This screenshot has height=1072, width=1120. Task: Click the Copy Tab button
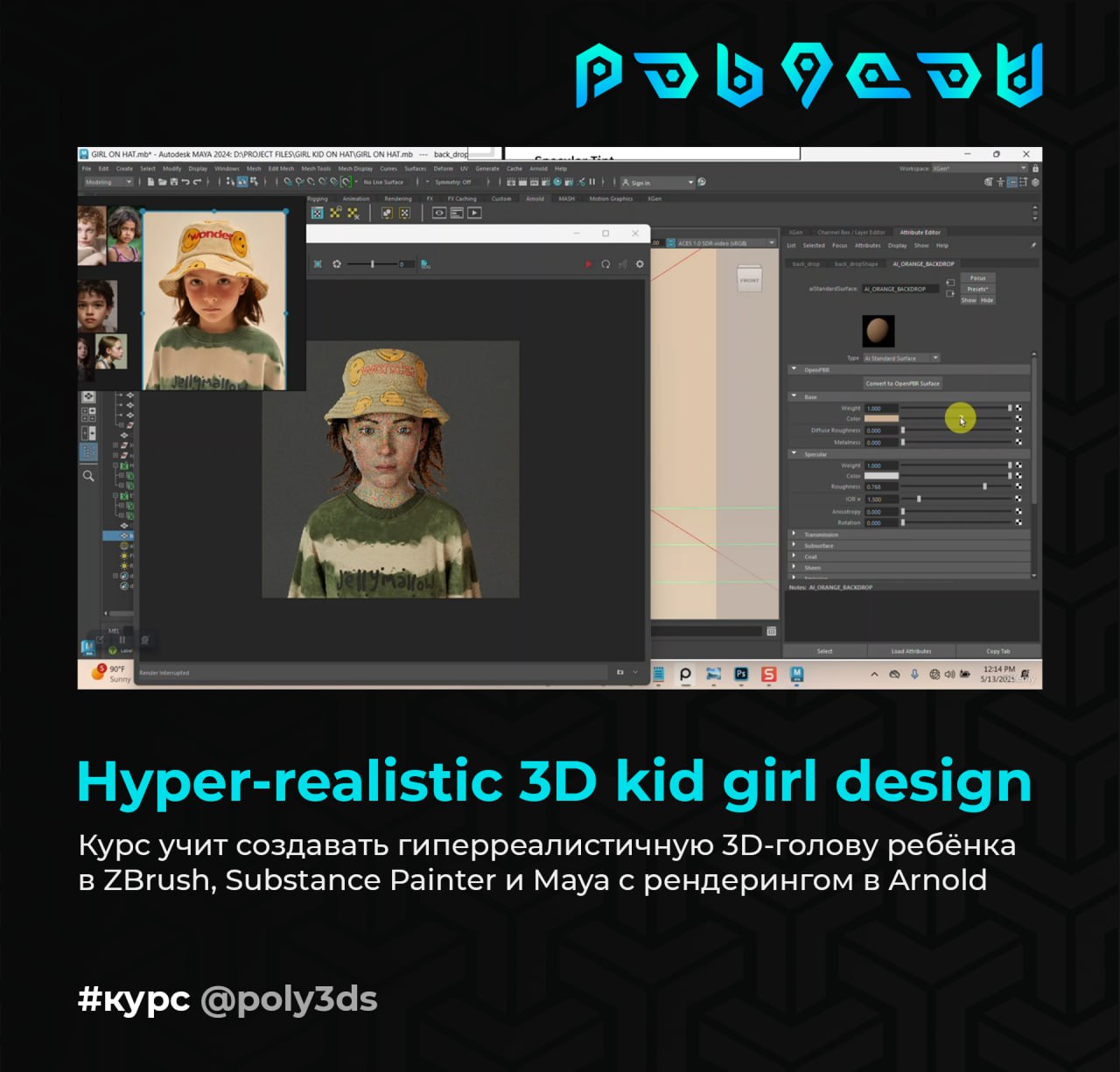pyautogui.click(x=998, y=651)
